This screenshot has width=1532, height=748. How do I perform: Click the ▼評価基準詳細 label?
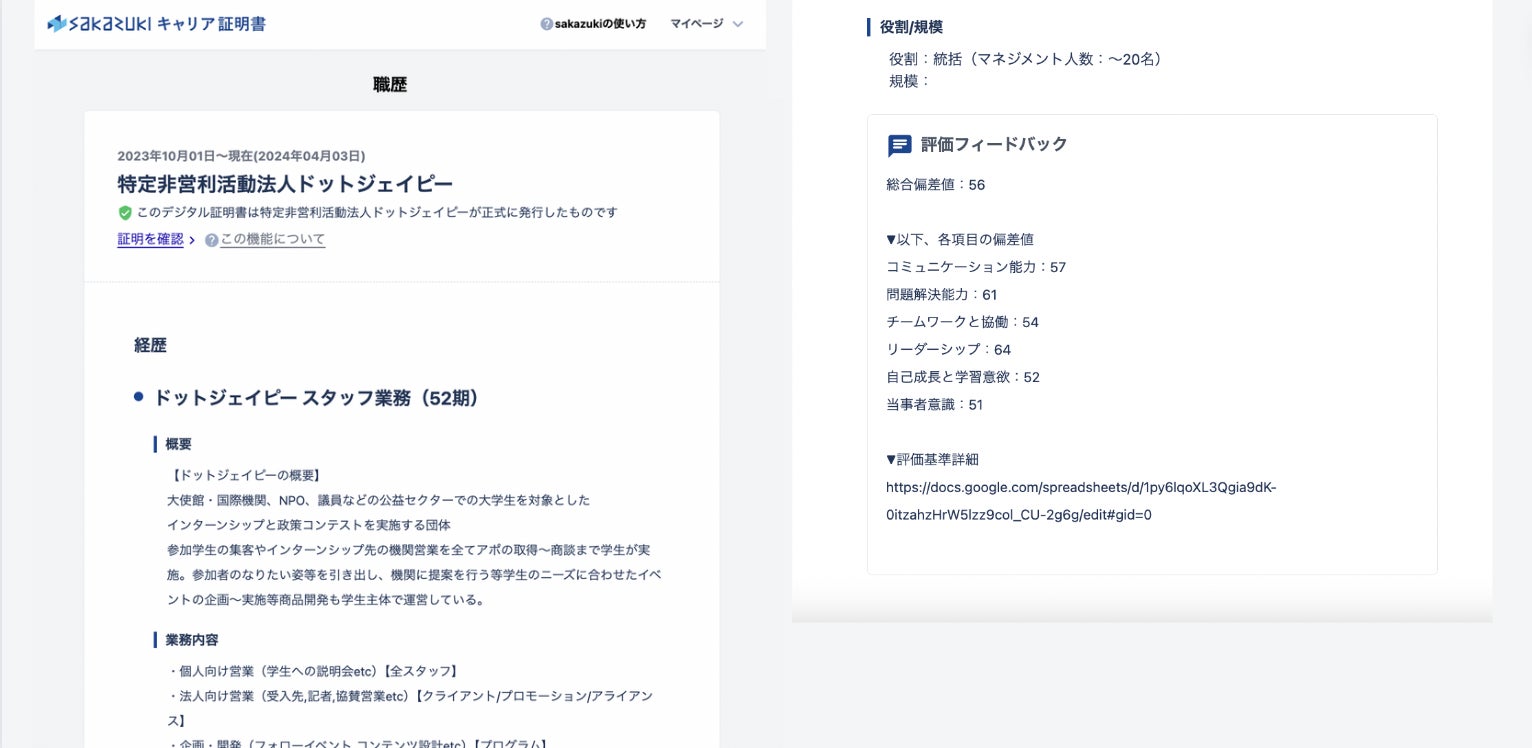(x=933, y=460)
